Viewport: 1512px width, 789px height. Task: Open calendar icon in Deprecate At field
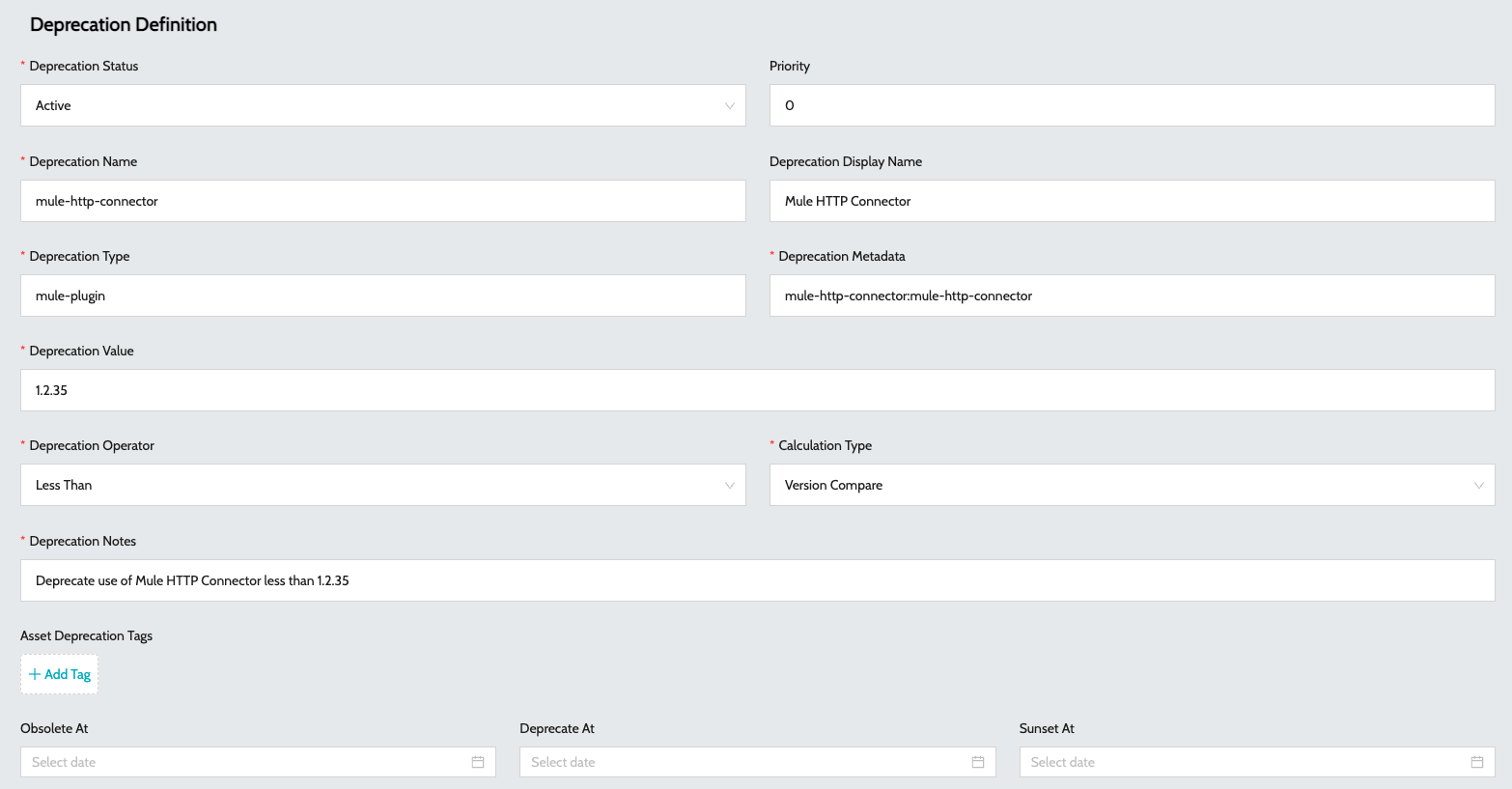click(x=977, y=762)
